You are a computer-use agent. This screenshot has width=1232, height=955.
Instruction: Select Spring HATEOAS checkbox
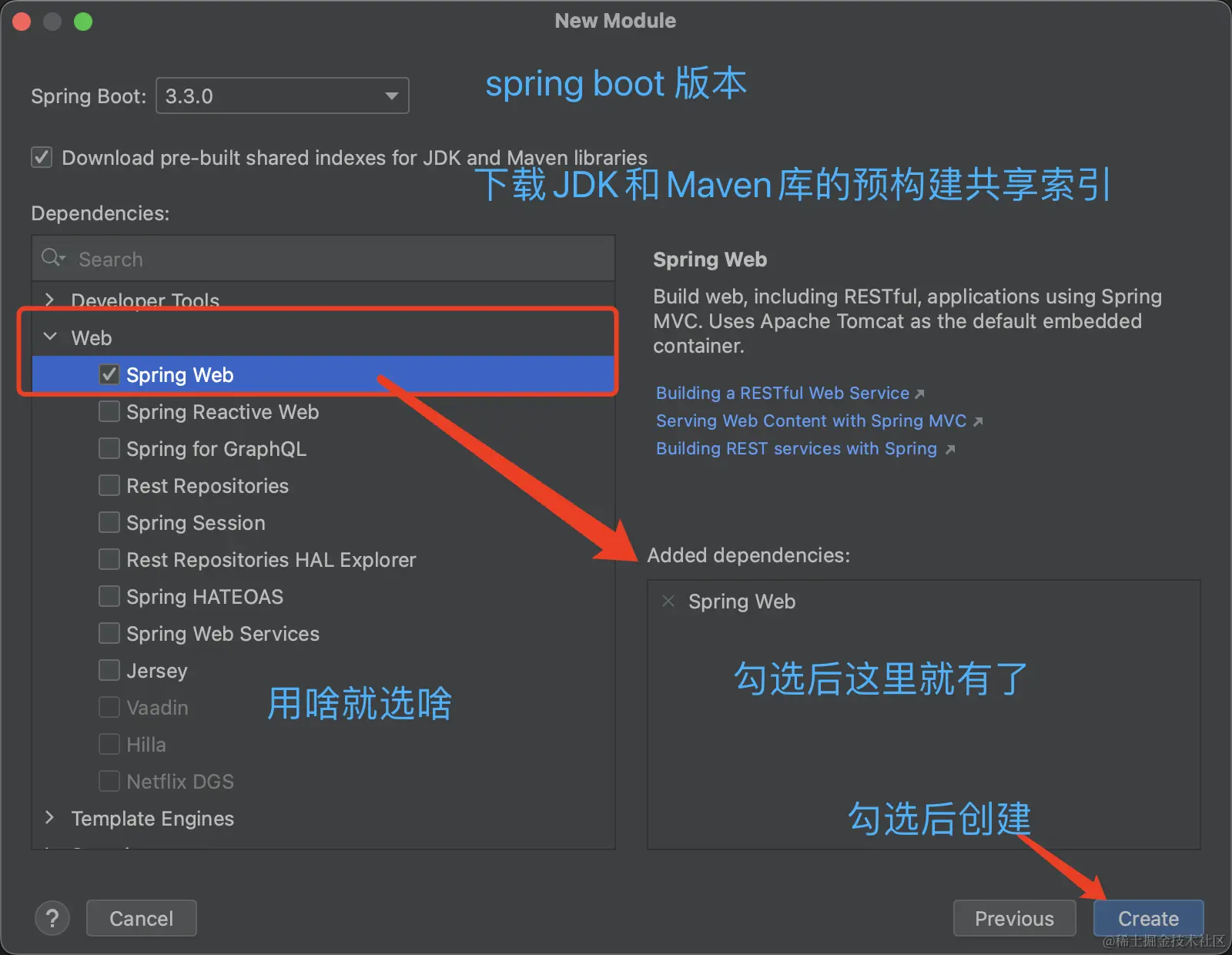point(109,596)
